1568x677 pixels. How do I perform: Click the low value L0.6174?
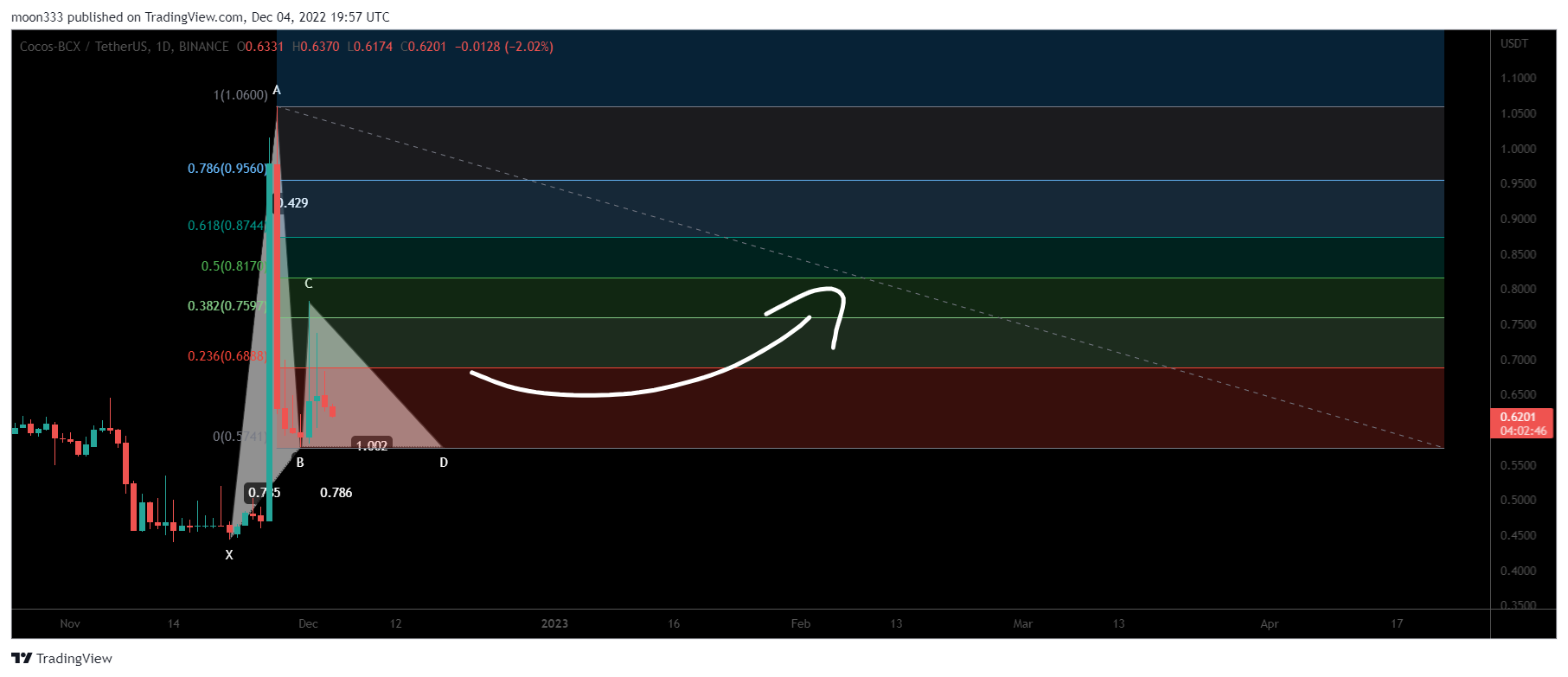tap(370, 47)
